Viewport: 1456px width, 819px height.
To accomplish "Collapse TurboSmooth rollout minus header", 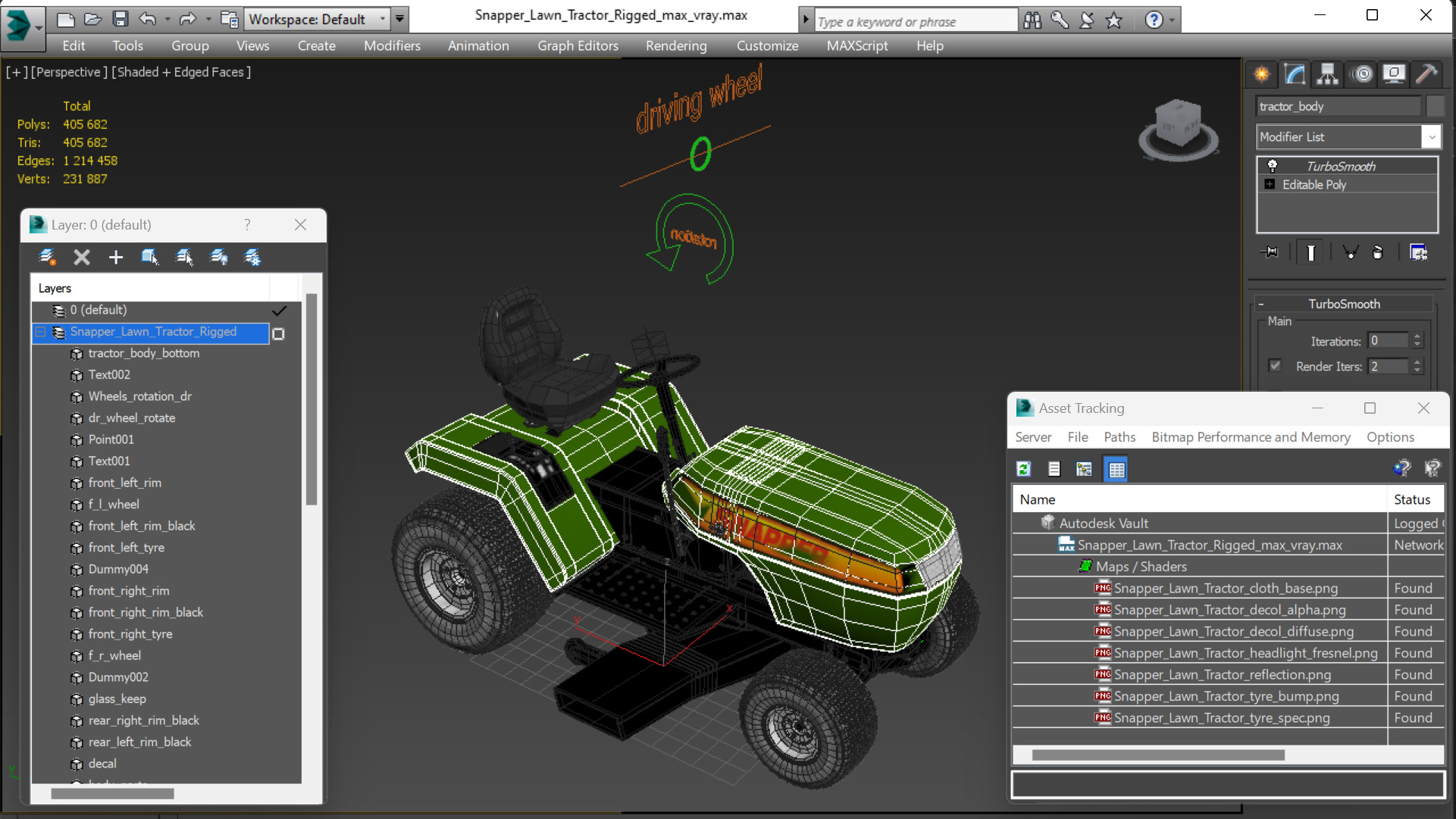I will click(x=1261, y=304).
